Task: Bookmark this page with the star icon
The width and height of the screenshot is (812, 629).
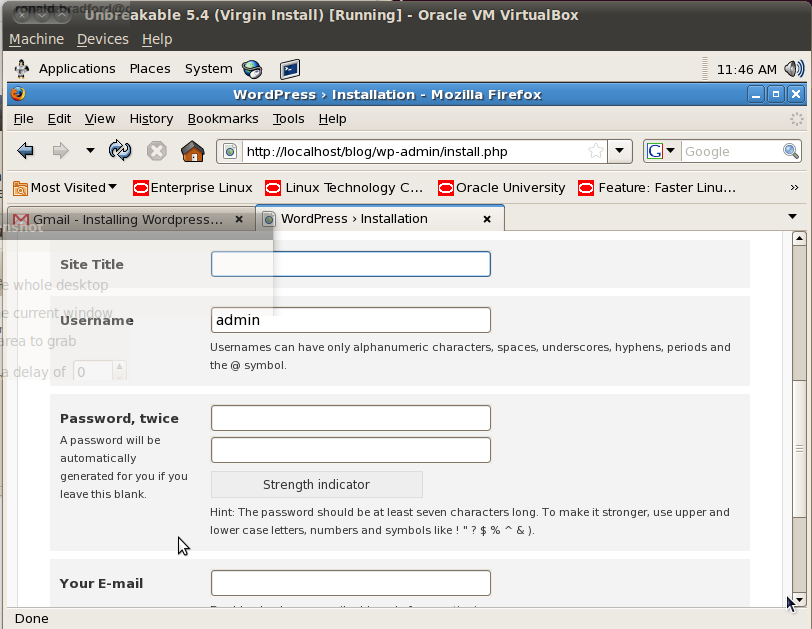Action: click(596, 151)
